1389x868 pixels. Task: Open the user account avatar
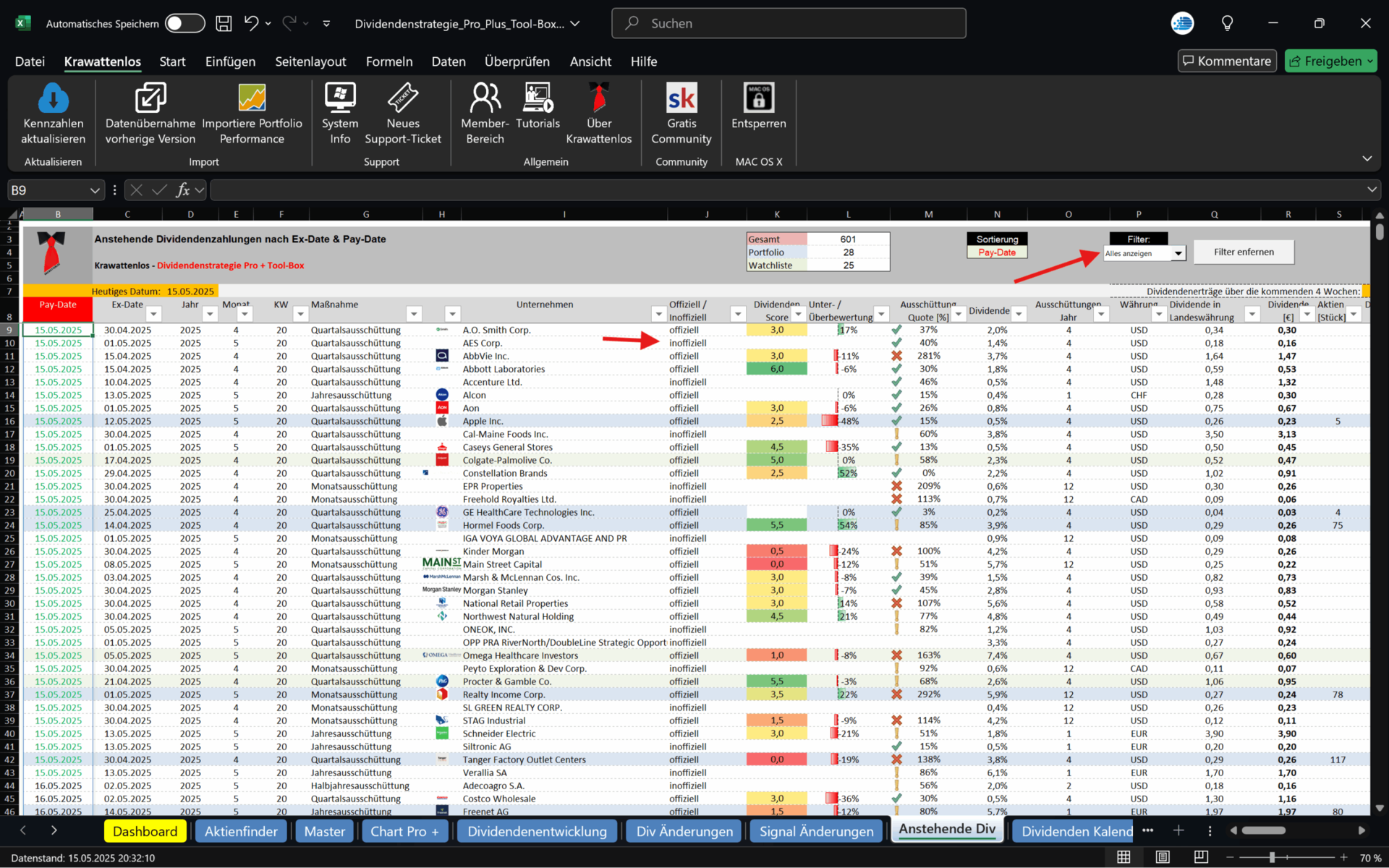pos(1182,23)
